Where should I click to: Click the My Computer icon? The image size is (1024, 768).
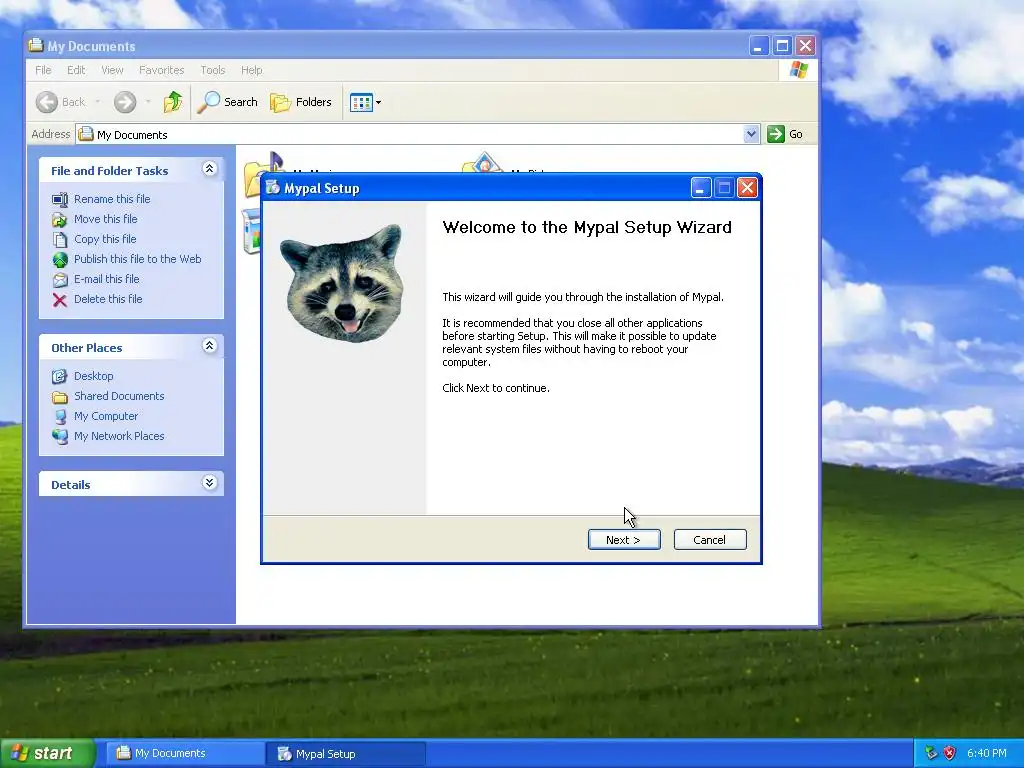[x=59, y=417]
